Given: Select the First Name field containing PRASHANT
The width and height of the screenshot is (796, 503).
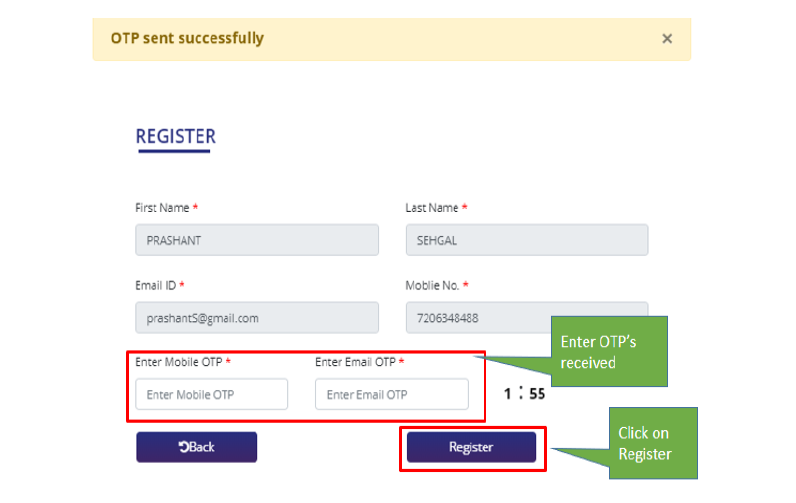Looking at the screenshot, I should 257,240.
